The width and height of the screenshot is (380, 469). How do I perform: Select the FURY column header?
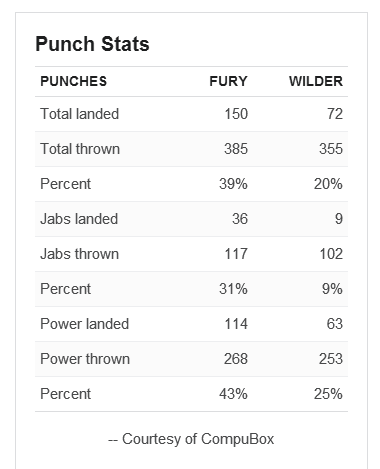tap(228, 81)
